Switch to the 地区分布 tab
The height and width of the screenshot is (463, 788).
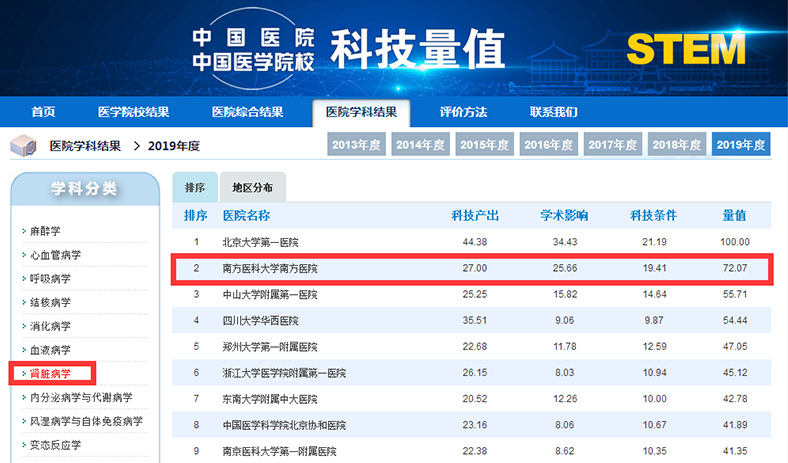point(253,188)
